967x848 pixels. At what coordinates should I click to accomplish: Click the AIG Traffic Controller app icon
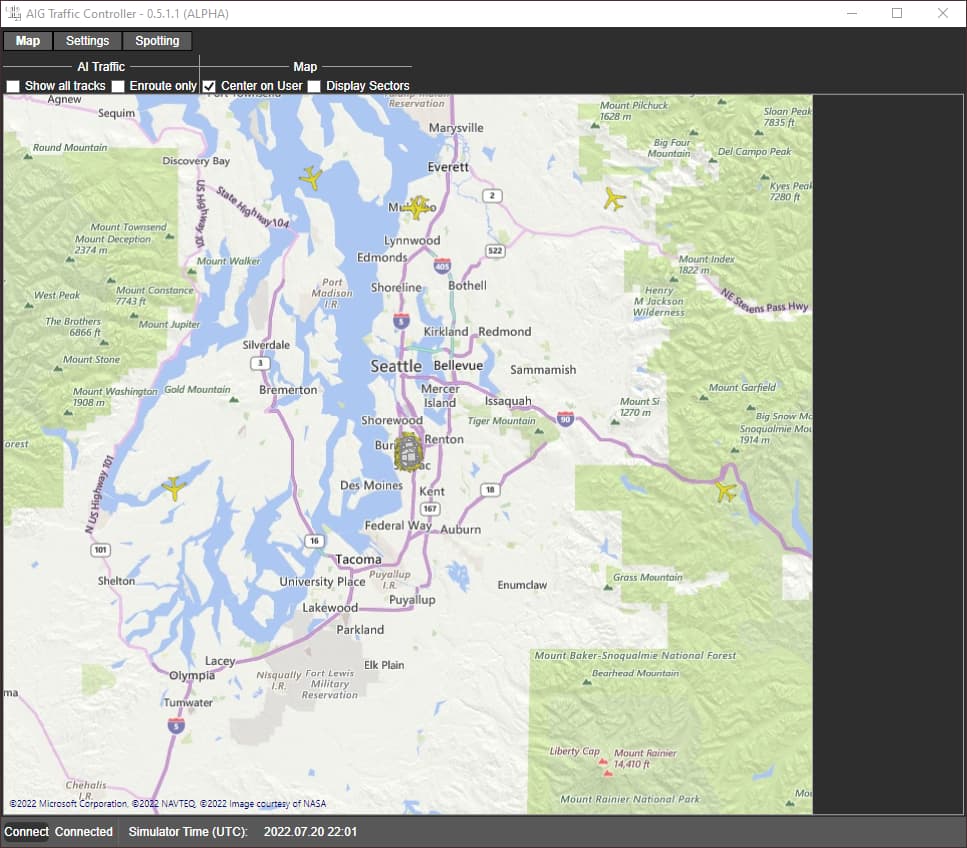tap(13, 13)
